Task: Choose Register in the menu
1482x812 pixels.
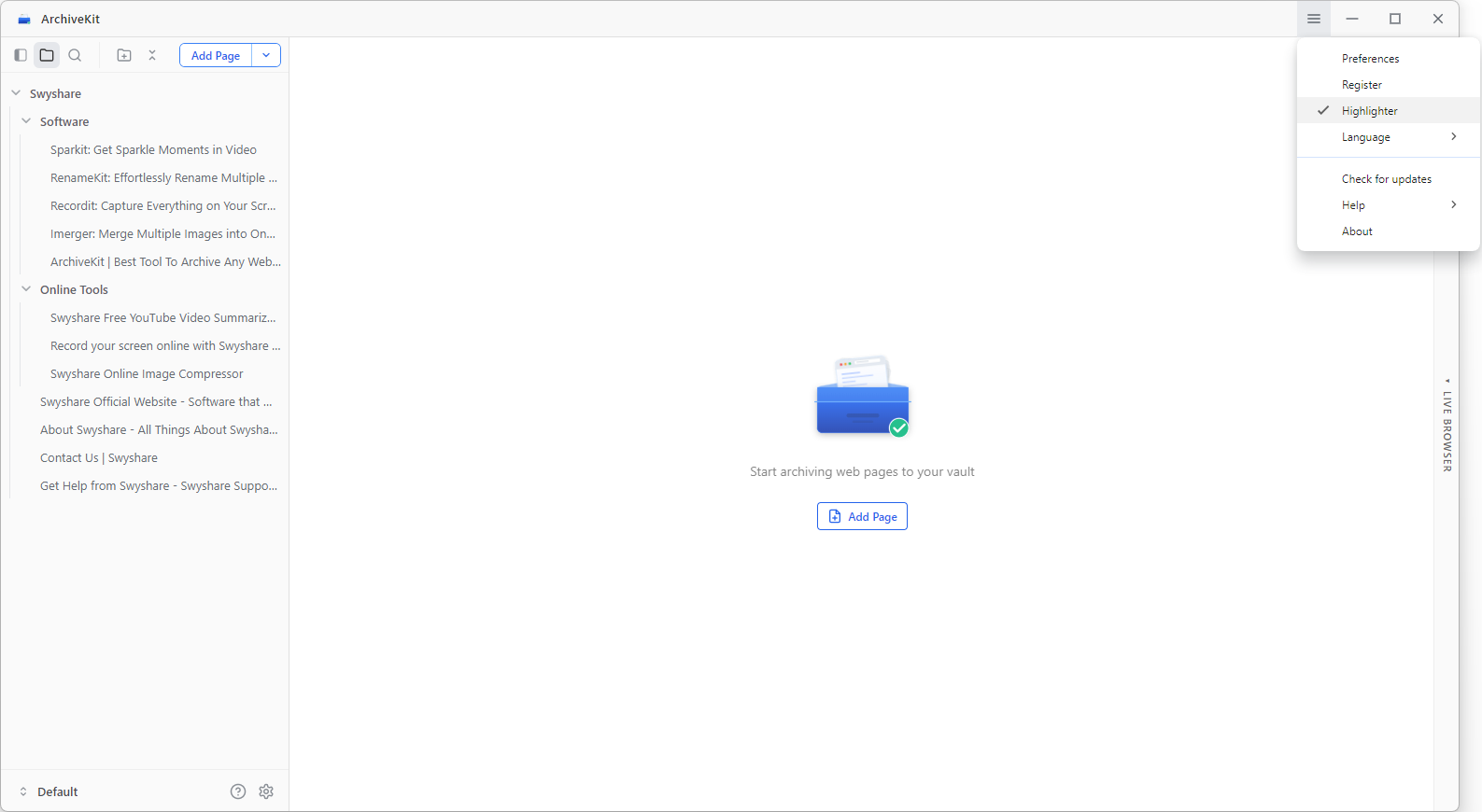Action: coord(1389,84)
